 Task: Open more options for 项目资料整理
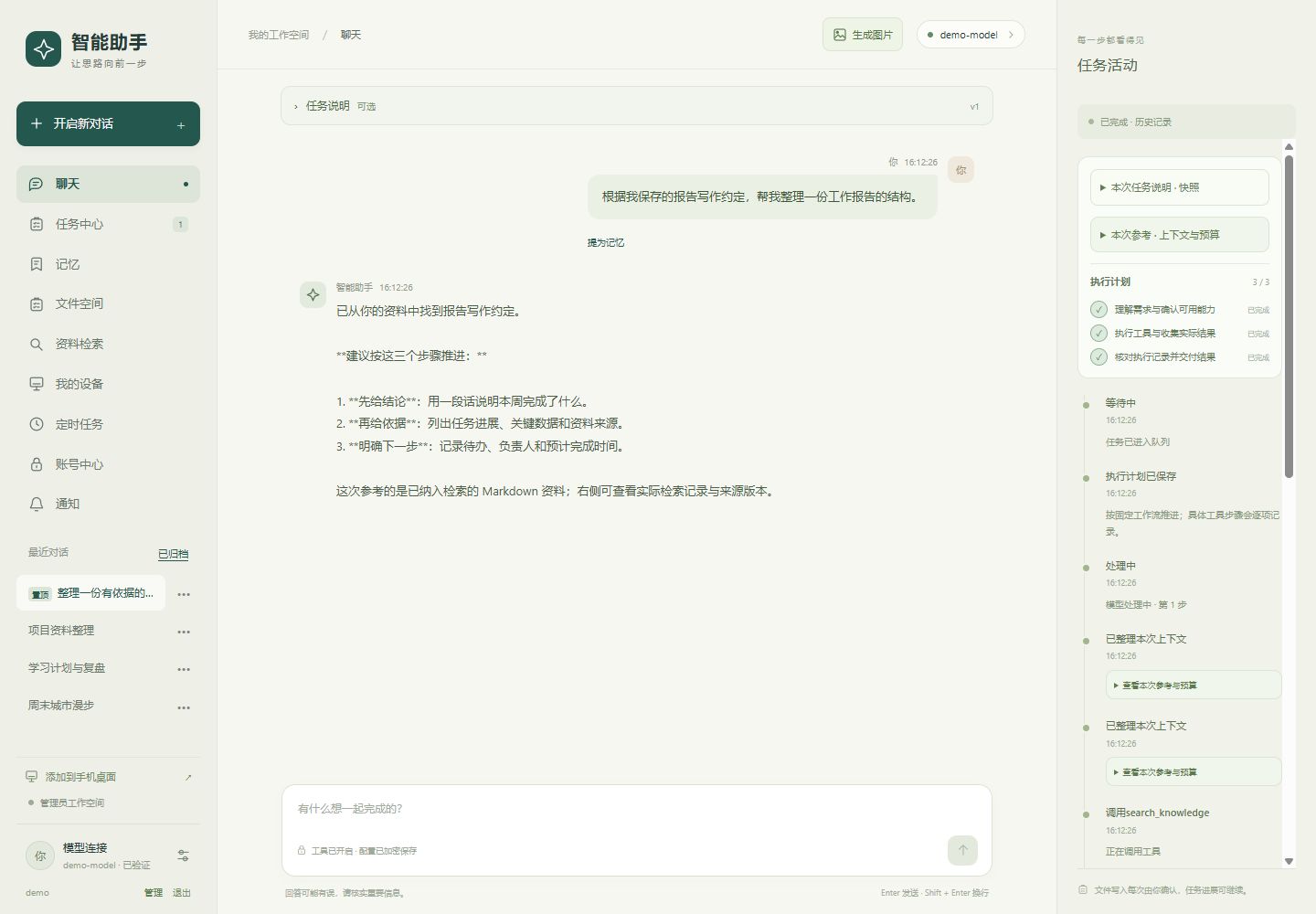coord(184,632)
